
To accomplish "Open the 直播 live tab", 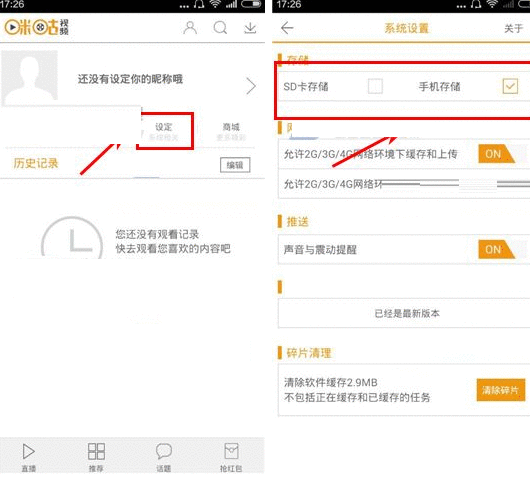I will (x=29, y=457).
